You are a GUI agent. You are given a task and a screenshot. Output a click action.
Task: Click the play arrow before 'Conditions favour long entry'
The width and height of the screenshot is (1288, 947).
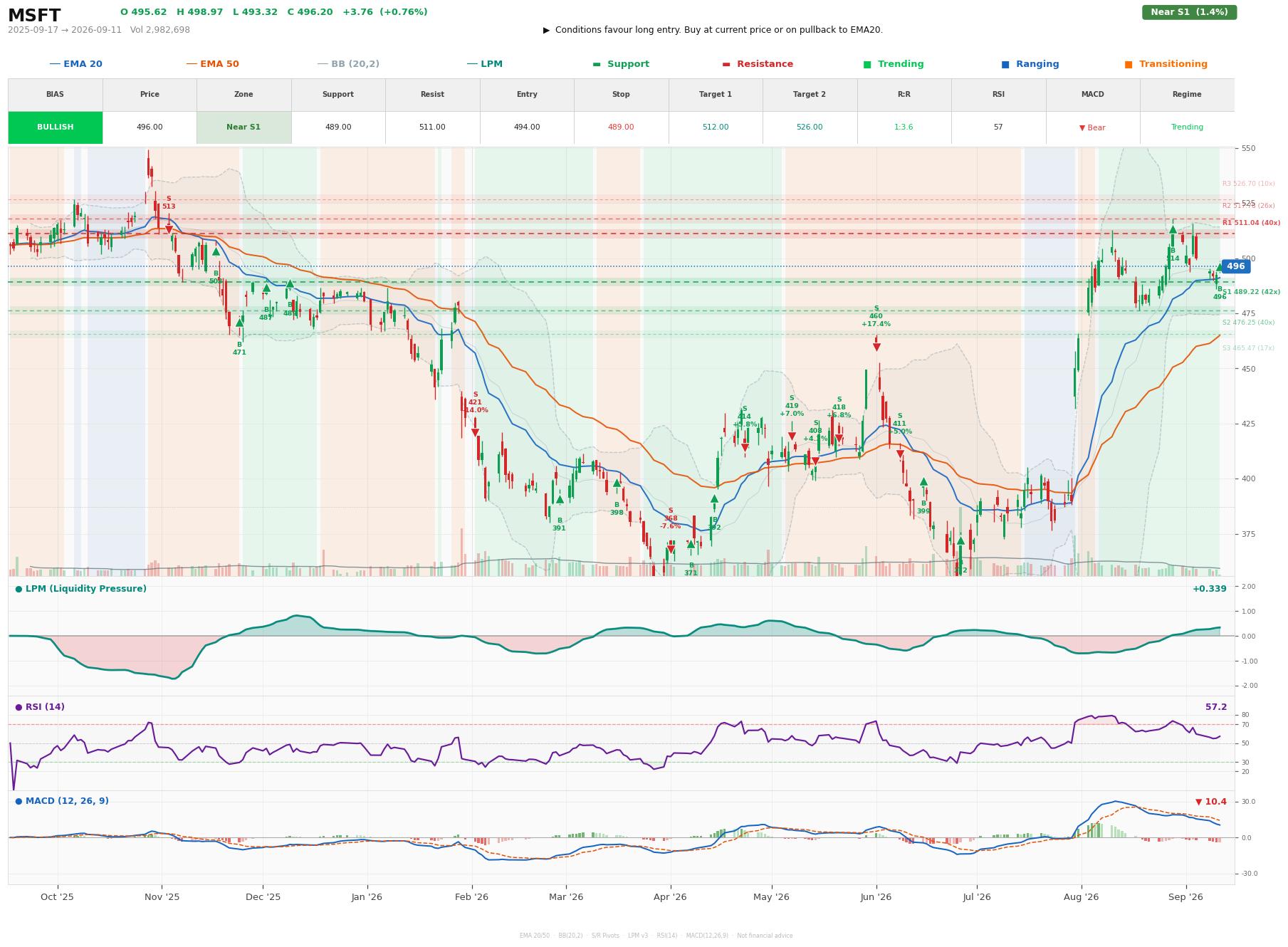546,30
